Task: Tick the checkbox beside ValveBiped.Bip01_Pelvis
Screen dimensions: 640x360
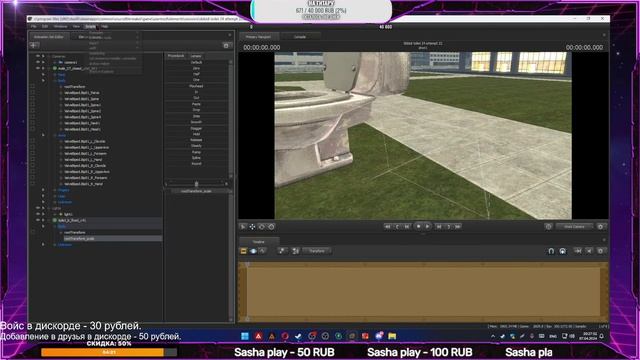Action: tap(33, 93)
